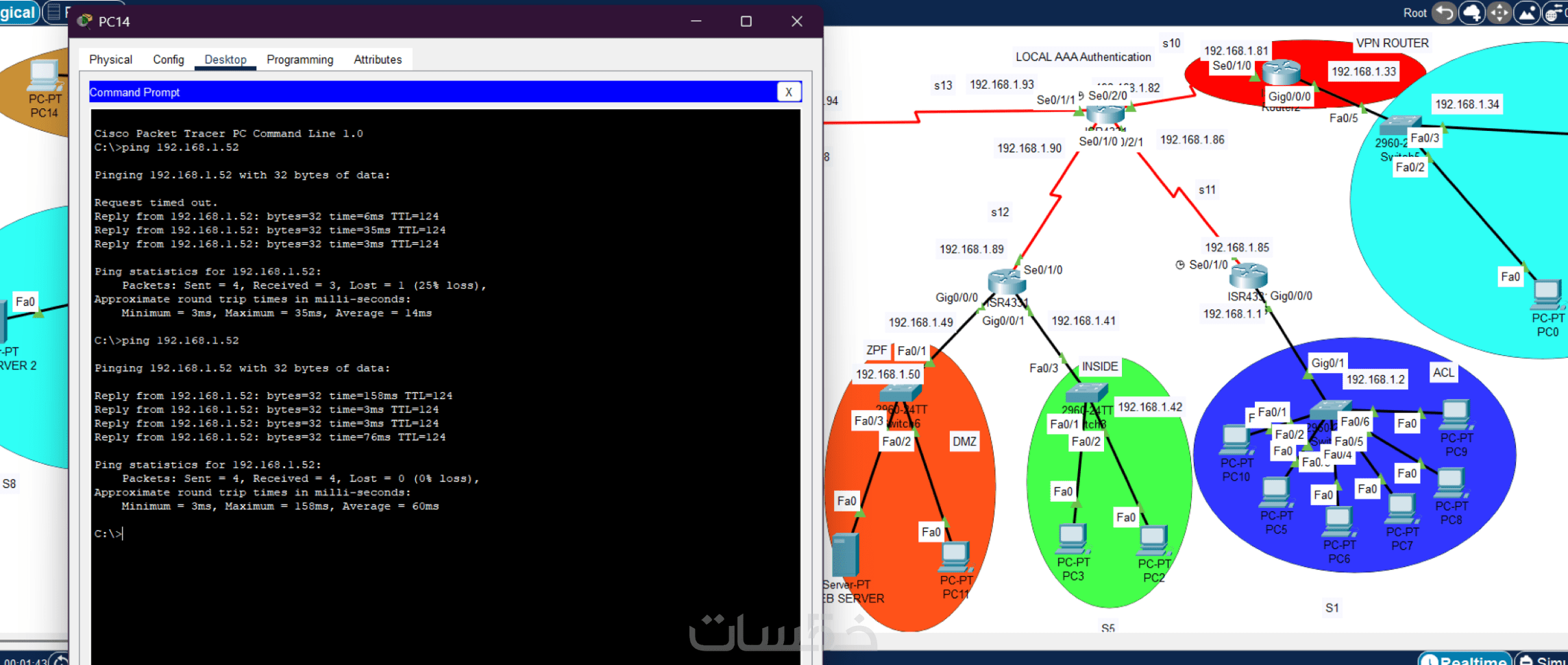This screenshot has height=665, width=1568.
Task: Click the 192.168.1.34 address label
Action: coord(1467,104)
